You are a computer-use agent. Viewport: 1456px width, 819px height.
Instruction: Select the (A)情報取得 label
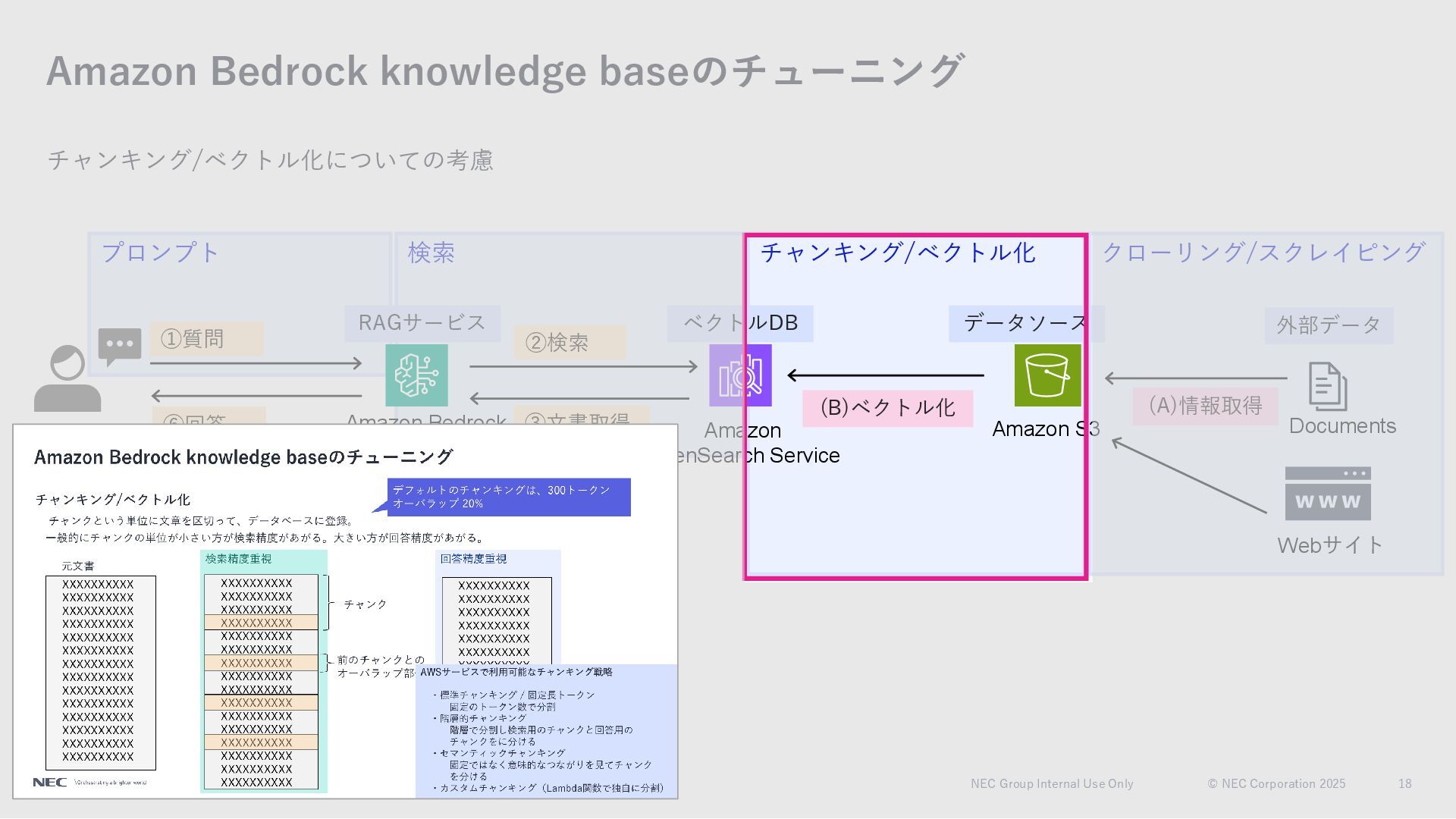pyautogui.click(x=1205, y=406)
